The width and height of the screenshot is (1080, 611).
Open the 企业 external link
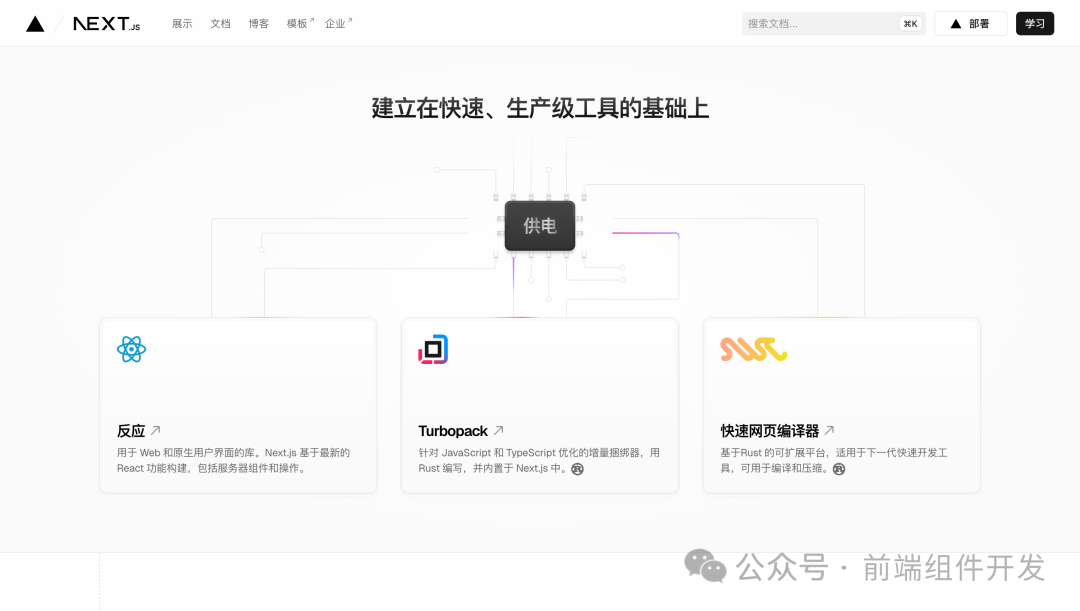(x=335, y=23)
